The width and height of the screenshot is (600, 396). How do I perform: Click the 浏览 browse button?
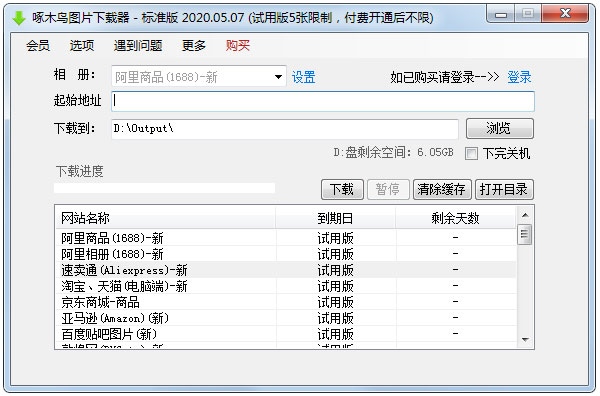pyautogui.click(x=500, y=129)
